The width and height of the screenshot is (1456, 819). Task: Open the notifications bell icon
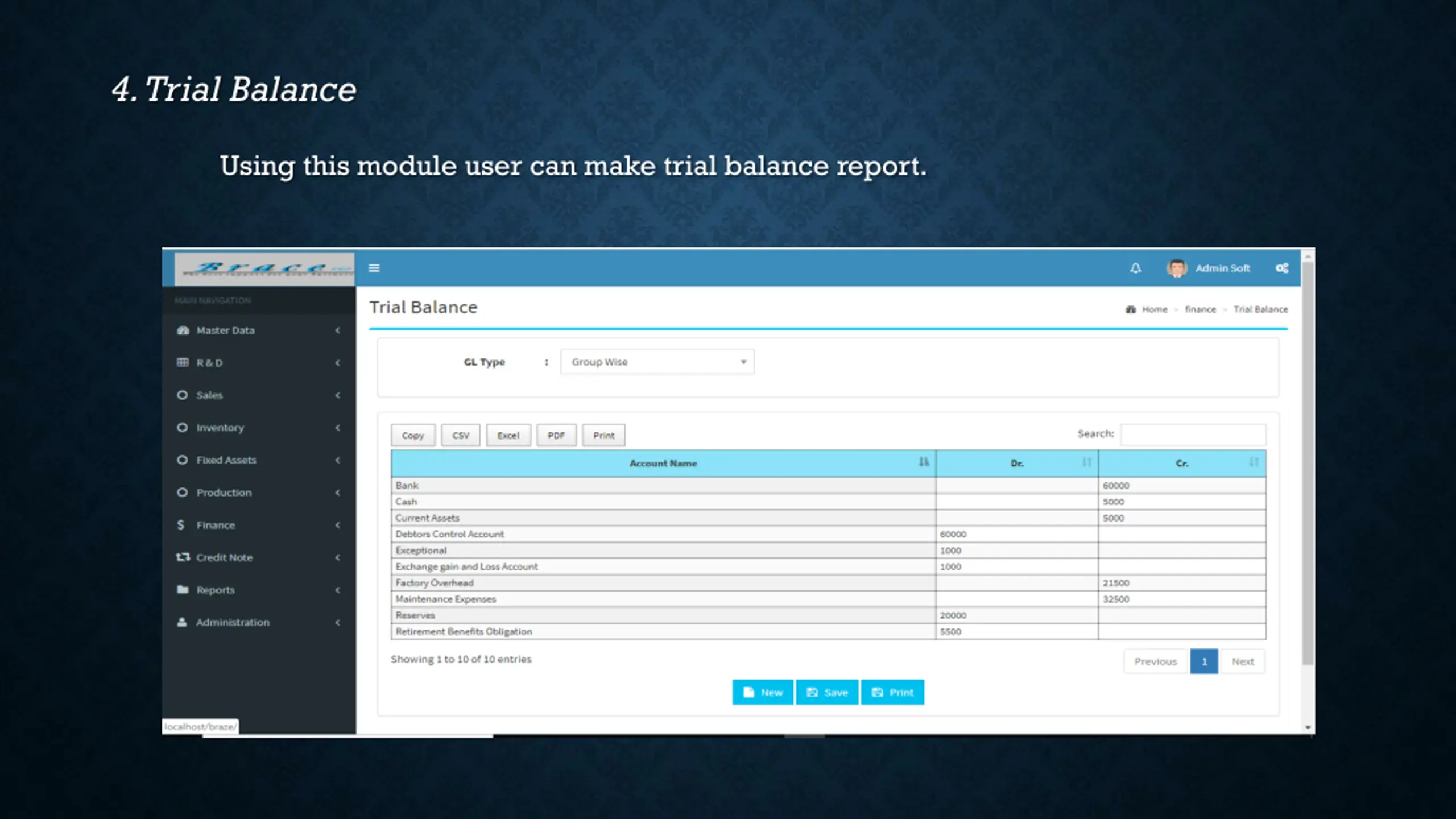1135,268
